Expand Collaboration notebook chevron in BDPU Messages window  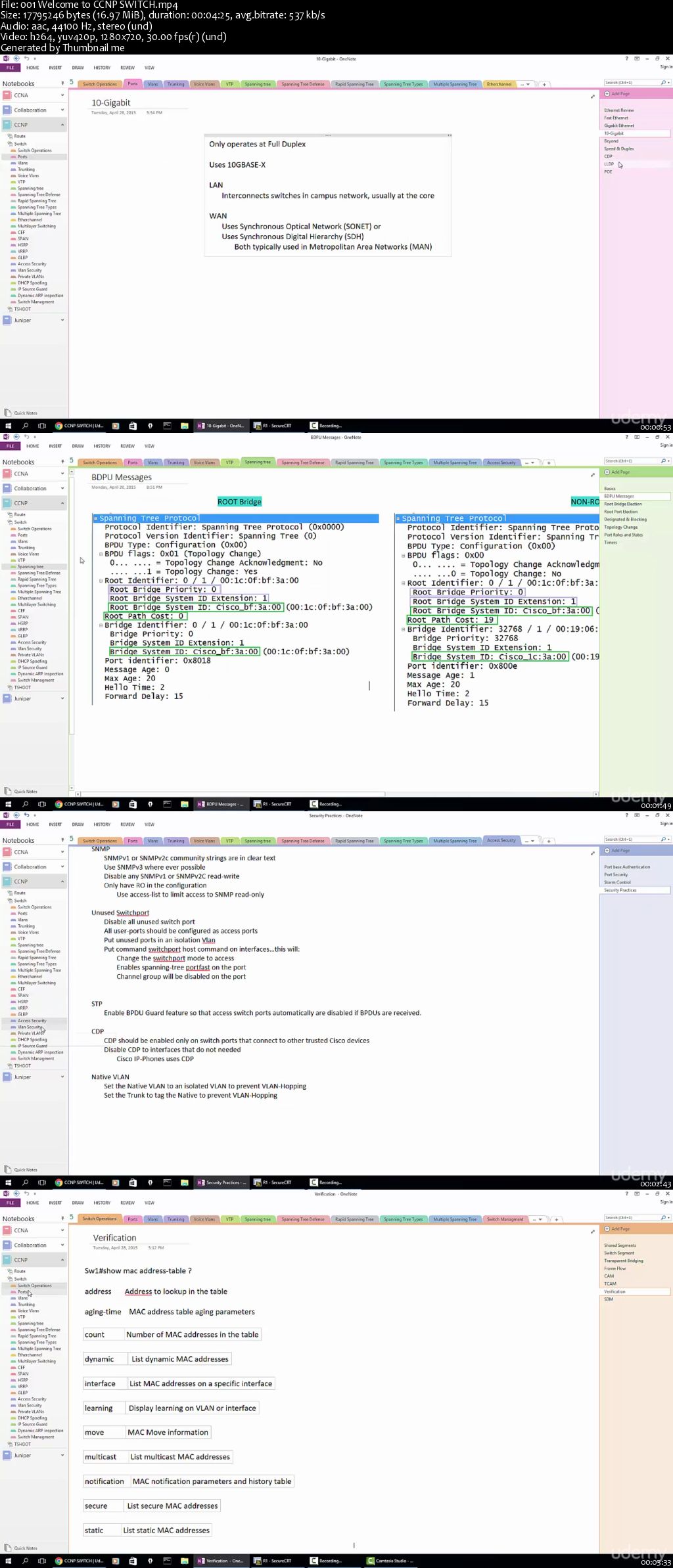point(62,489)
